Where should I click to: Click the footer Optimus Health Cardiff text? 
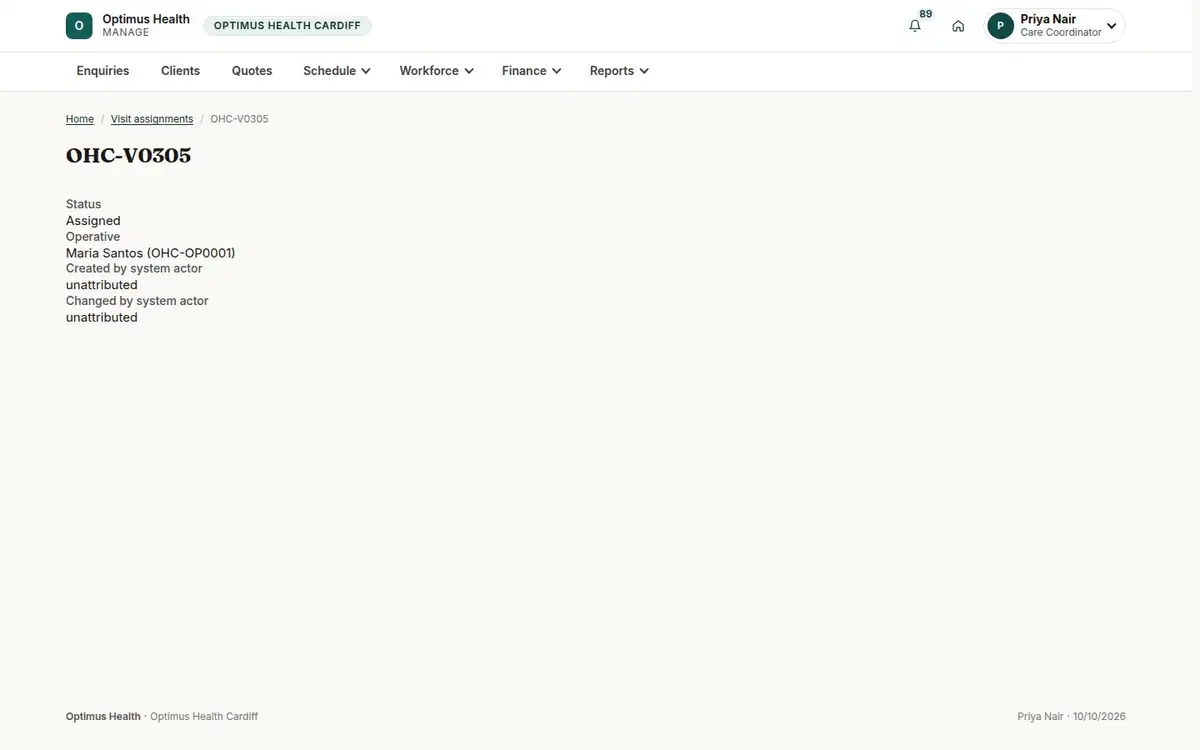204,717
